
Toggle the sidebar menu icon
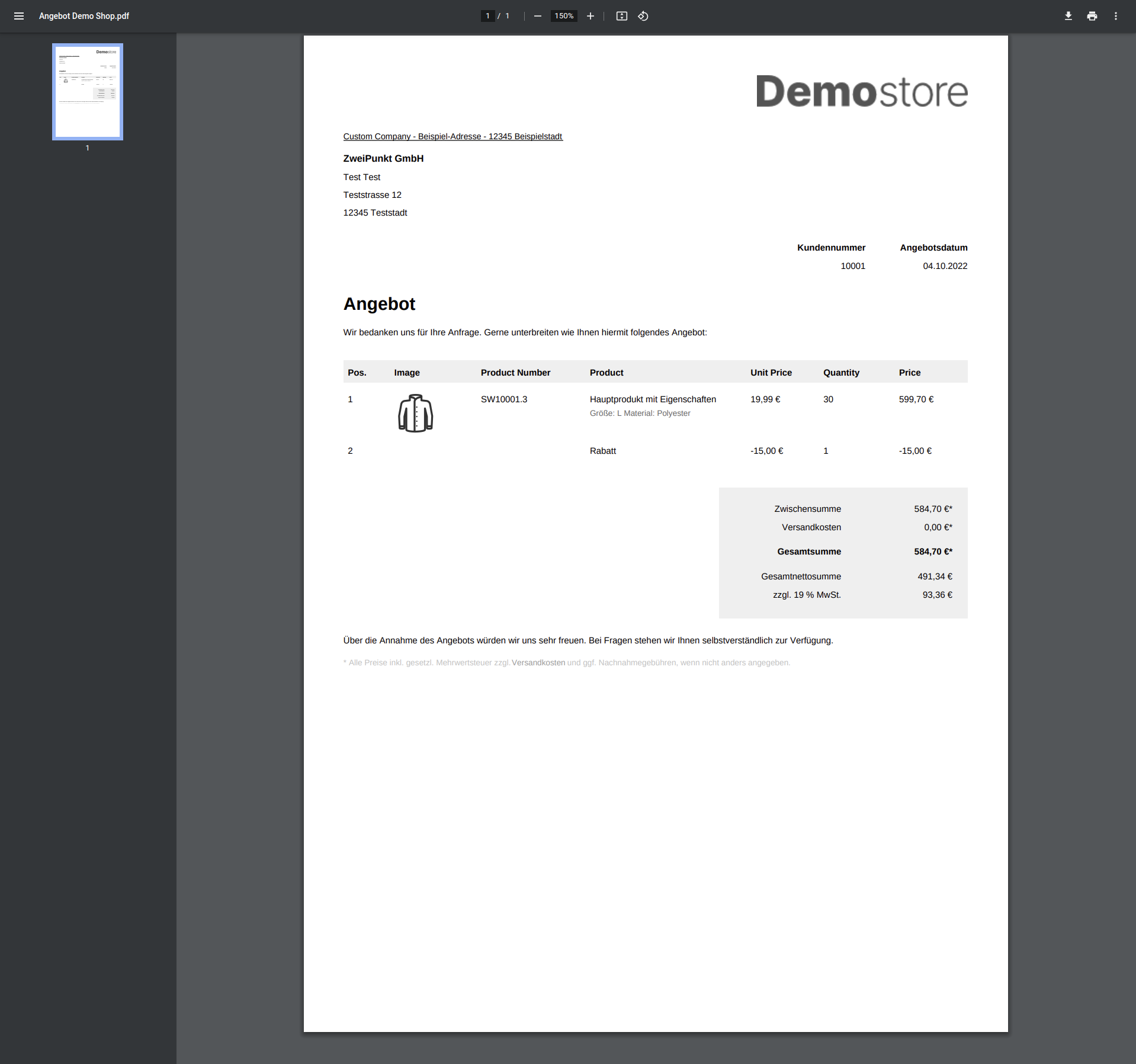19,16
